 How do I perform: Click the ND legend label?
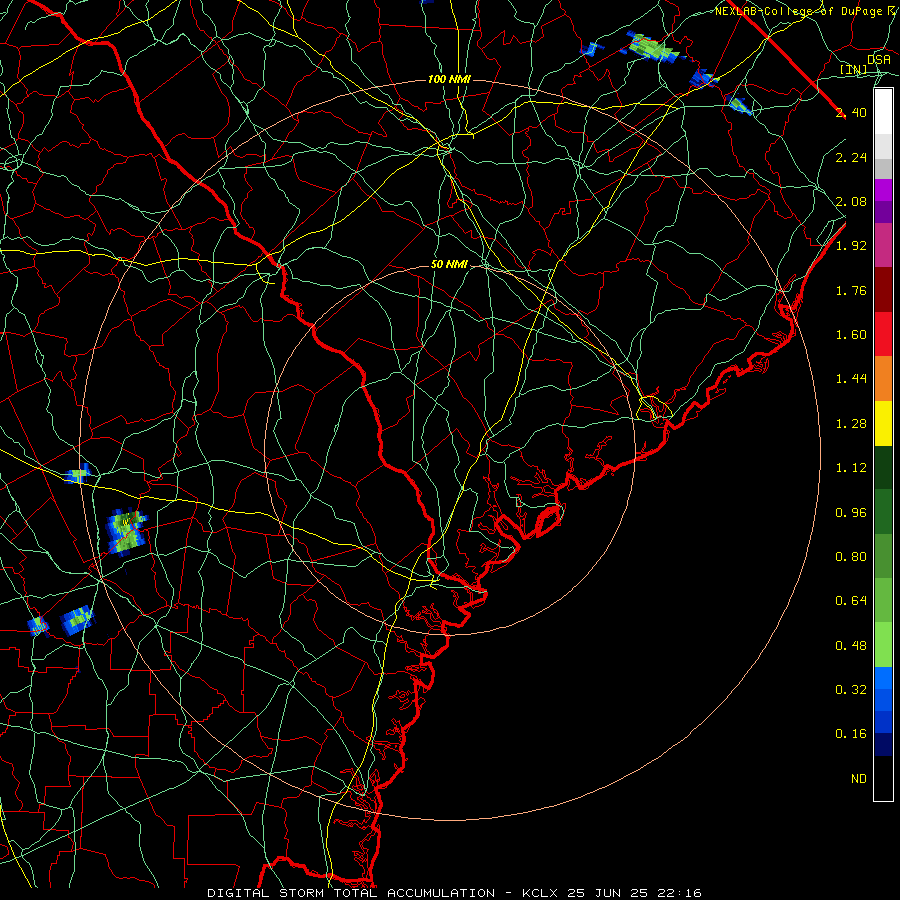coord(859,779)
